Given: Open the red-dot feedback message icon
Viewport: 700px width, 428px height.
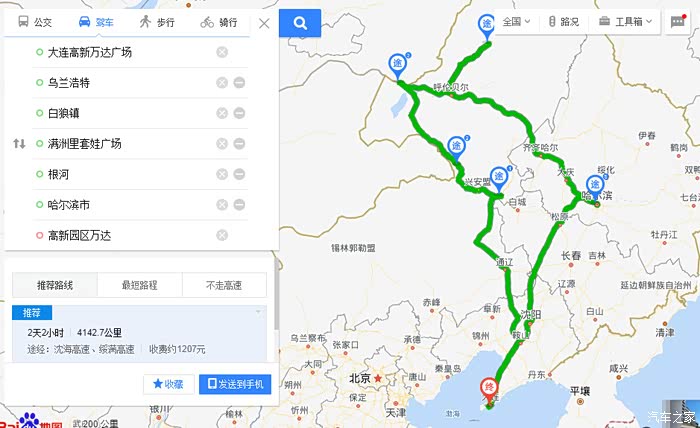Looking at the screenshot, I should click(678, 21).
